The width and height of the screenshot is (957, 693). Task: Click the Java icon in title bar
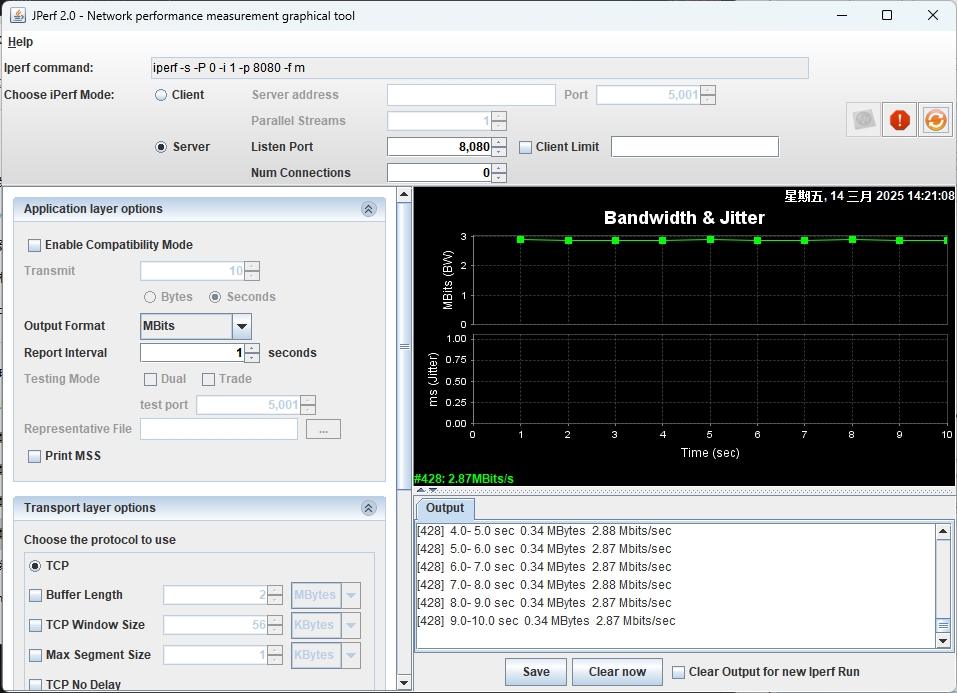(18, 15)
